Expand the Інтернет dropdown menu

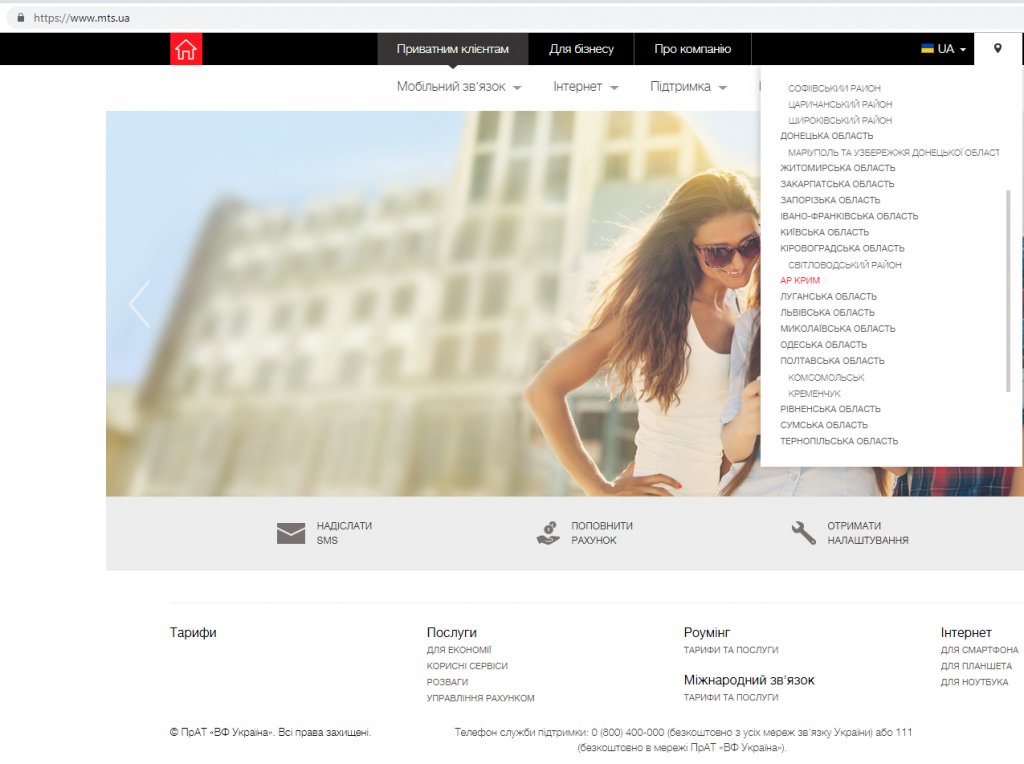[x=585, y=87]
